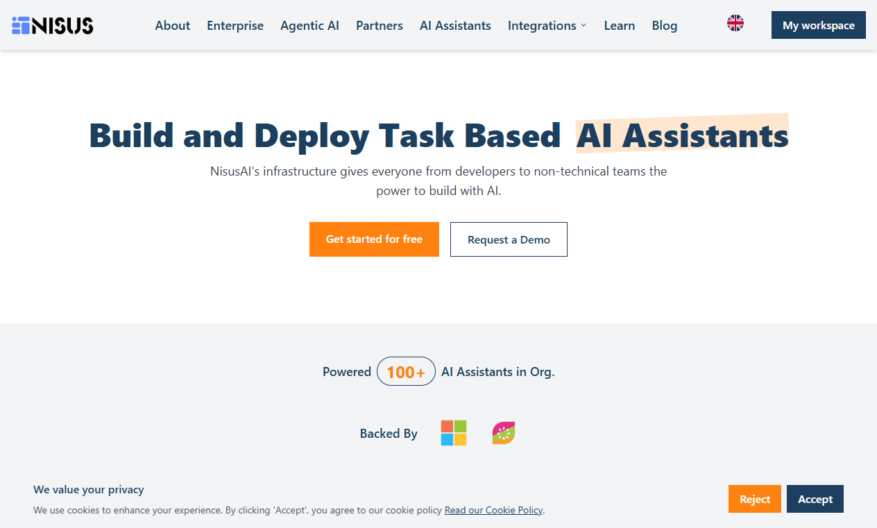Click Get started for free
This screenshot has width=877, height=528.
coord(374,239)
